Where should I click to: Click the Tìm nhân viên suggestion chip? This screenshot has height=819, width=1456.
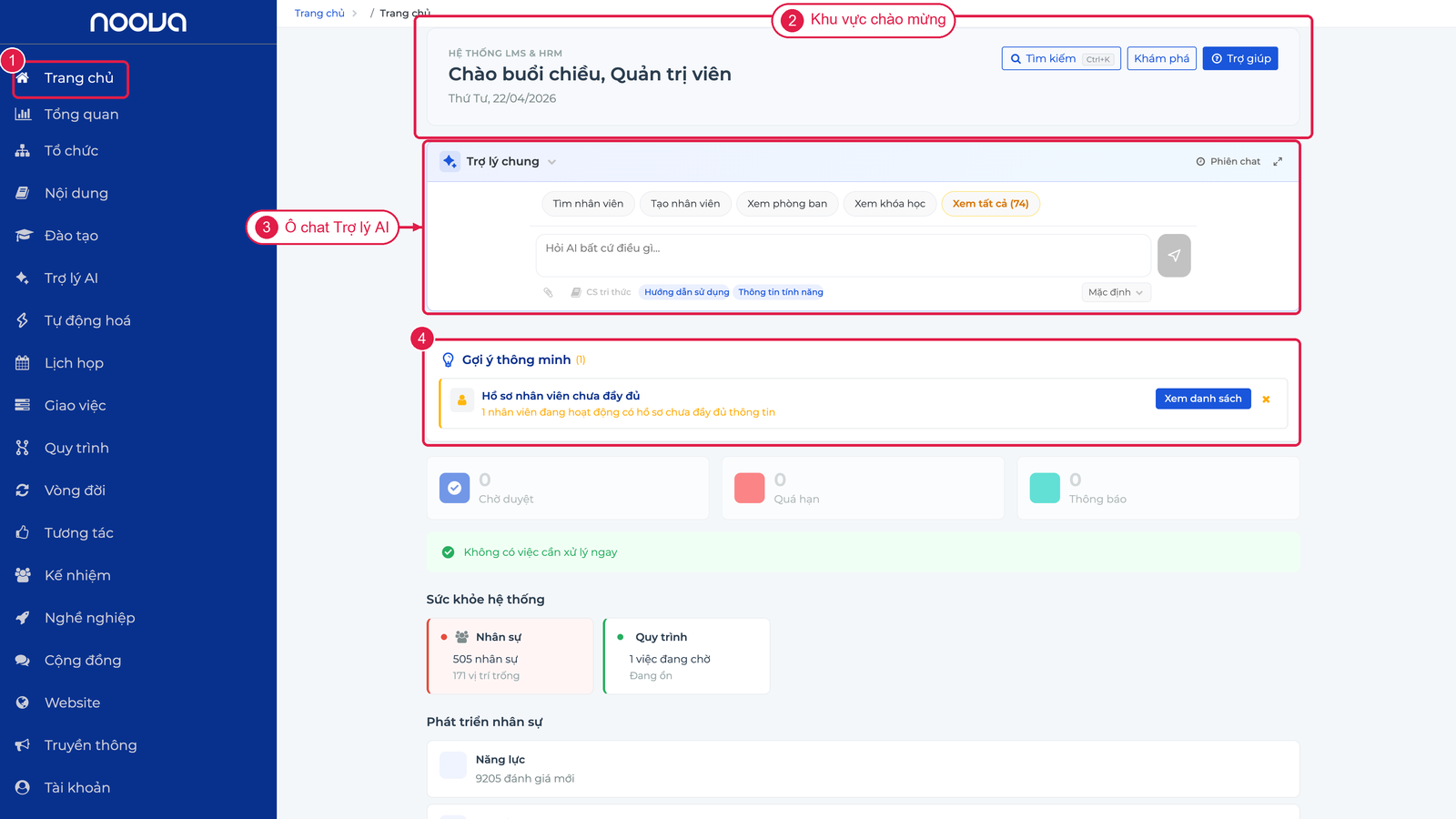click(588, 204)
